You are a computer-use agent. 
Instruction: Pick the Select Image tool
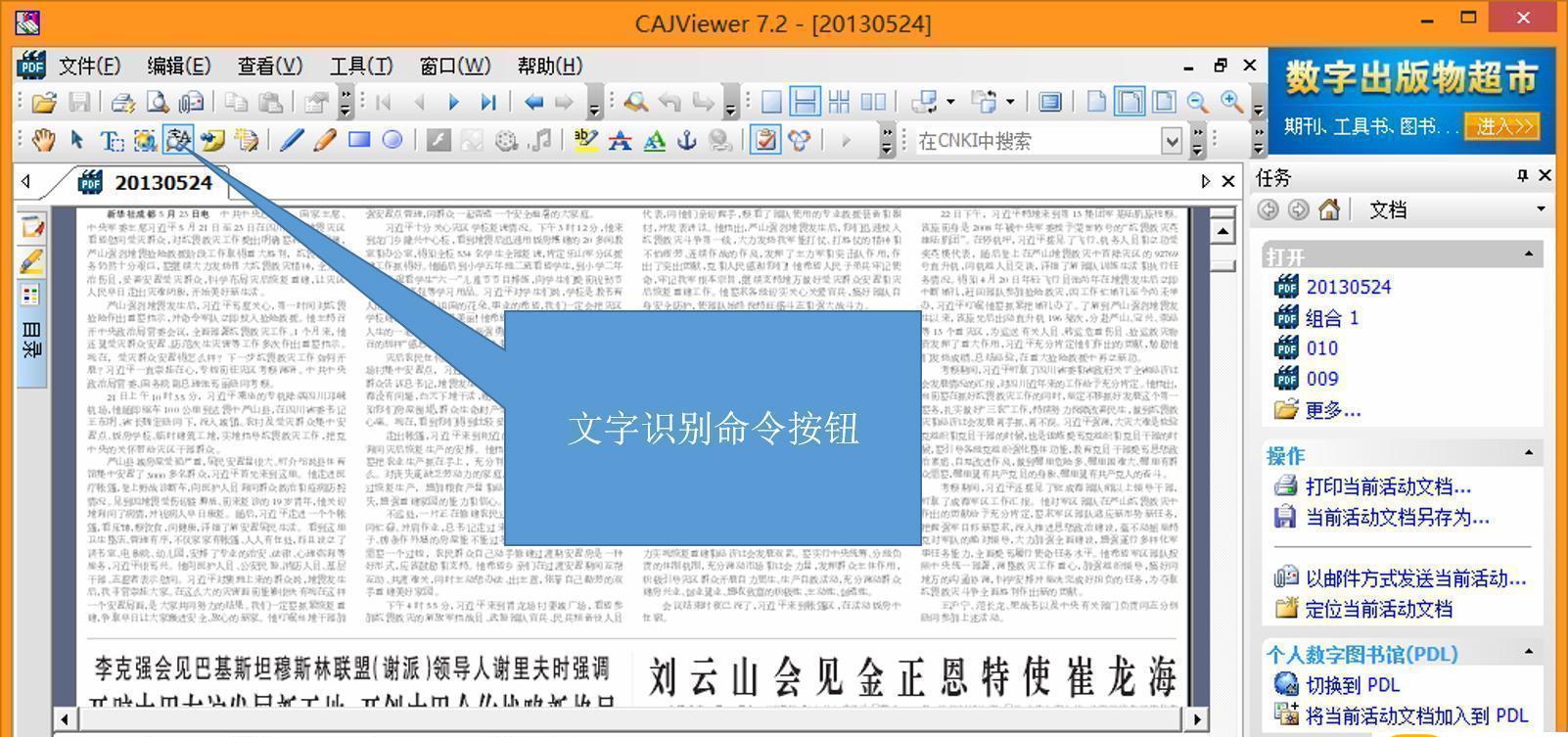(x=145, y=141)
